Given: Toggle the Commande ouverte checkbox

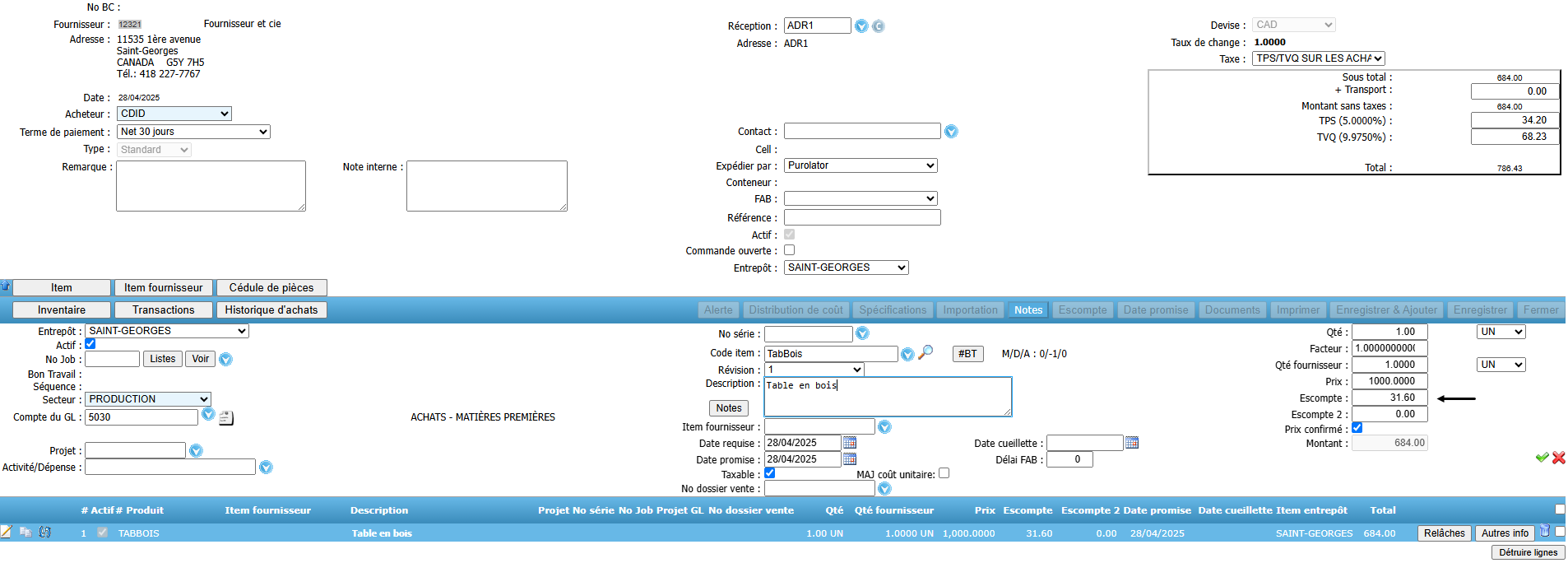Looking at the screenshot, I should tap(789, 250).
